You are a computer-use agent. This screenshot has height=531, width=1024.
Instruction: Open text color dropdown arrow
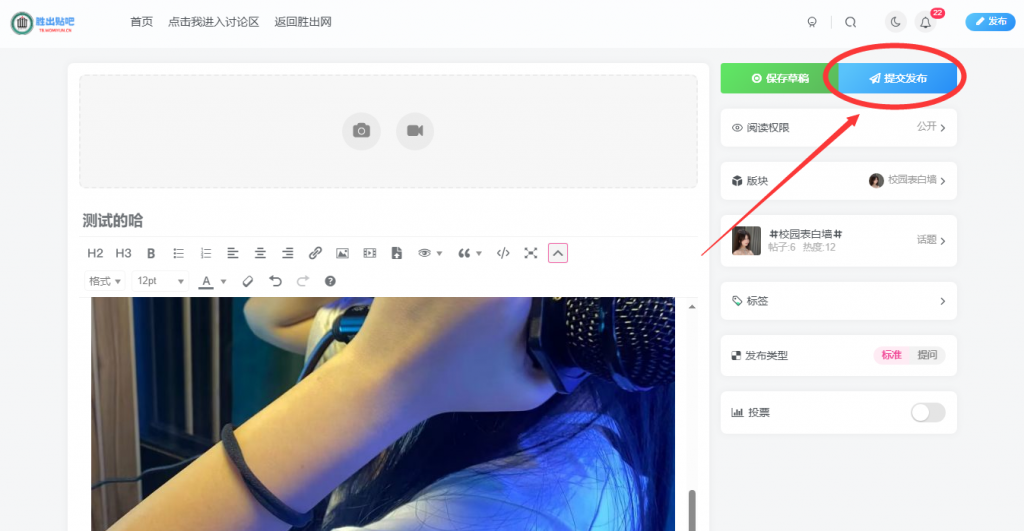[223, 282]
